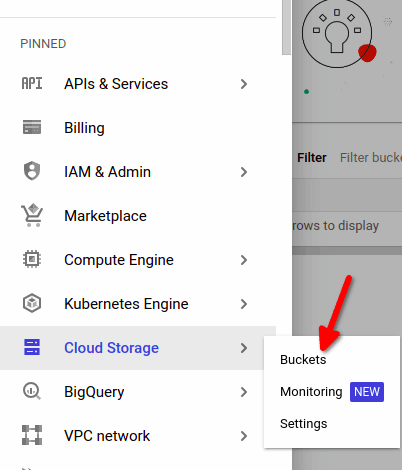Open Compute Engine menu entry

(x=138, y=260)
